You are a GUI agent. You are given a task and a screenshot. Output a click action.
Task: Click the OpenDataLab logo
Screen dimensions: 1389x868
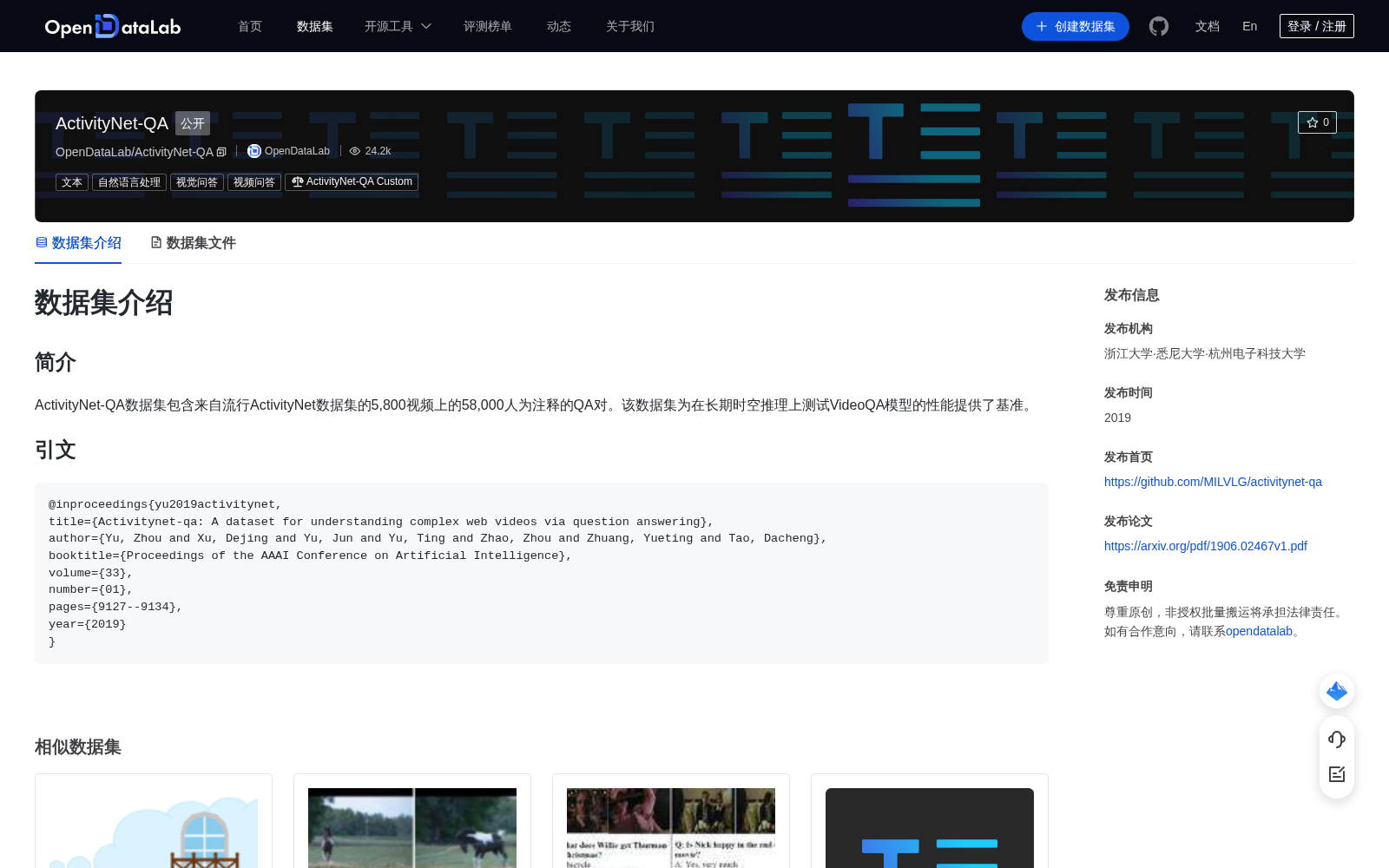coord(113,26)
